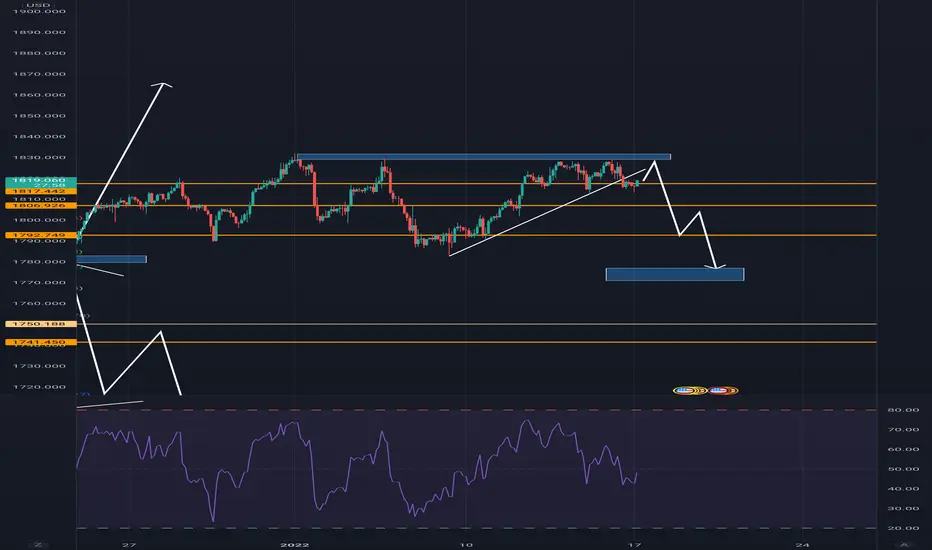This screenshot has width=932, height=550.
Task: Select the 1817.442 price line label
Action: point(40,191)
